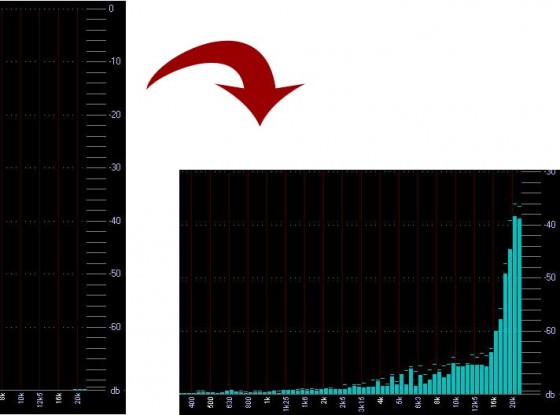Click the 6k3 frequency label

point(418,402)
